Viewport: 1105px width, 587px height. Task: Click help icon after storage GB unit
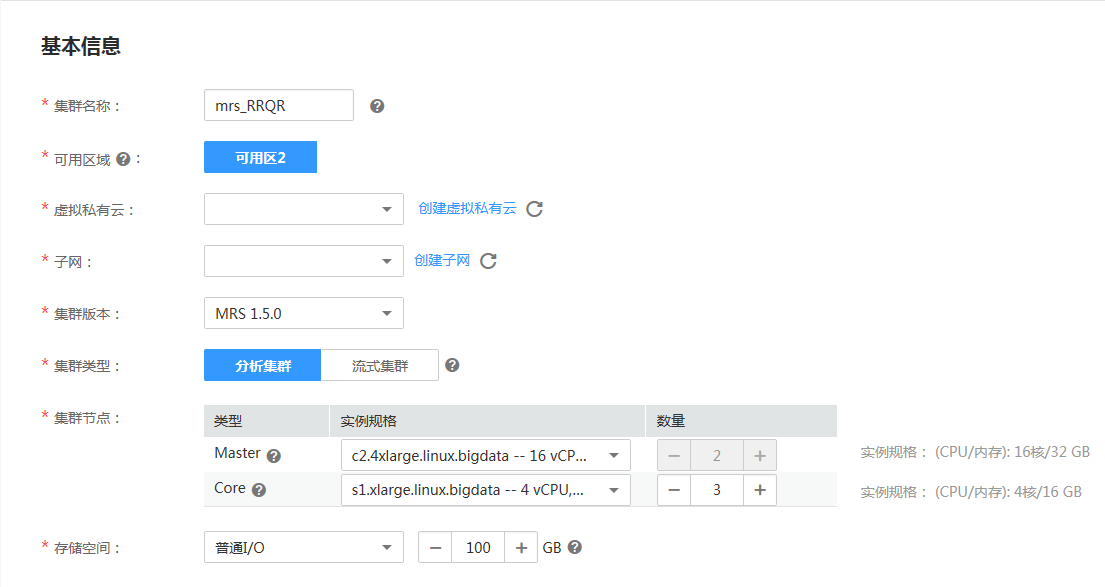pyautogui.click(x=575, y=547)
